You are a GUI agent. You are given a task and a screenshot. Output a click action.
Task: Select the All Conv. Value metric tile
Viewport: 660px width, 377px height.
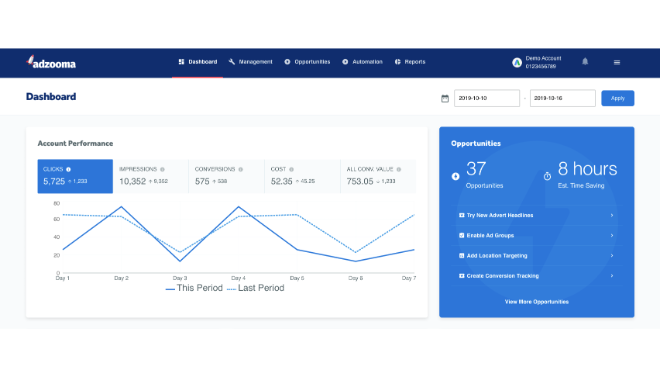pyautogui.click(x=378, y=176)
